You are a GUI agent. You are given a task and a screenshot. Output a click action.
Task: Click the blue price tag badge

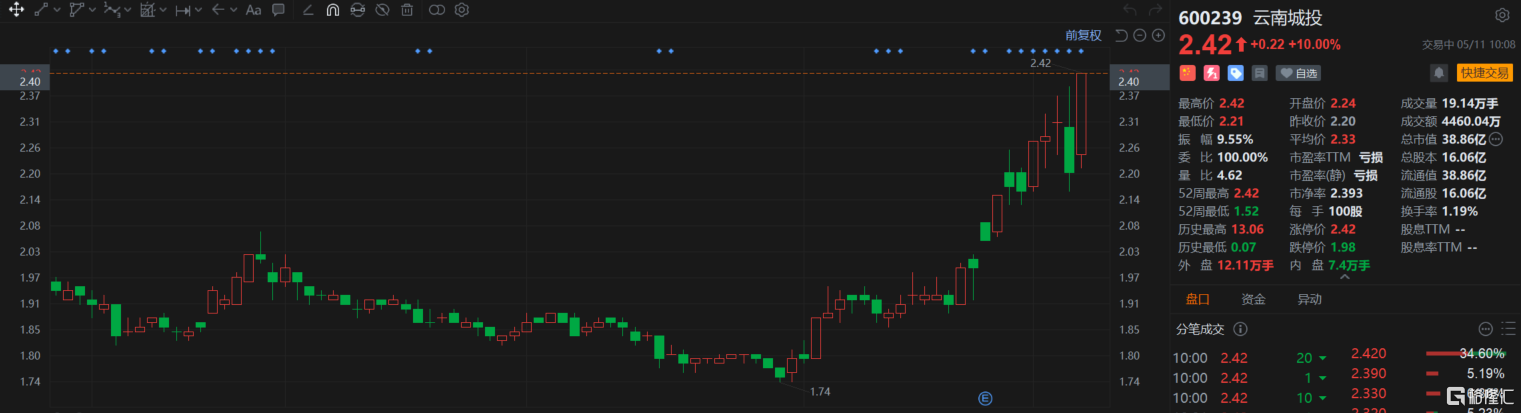[x=1236, y=73]
